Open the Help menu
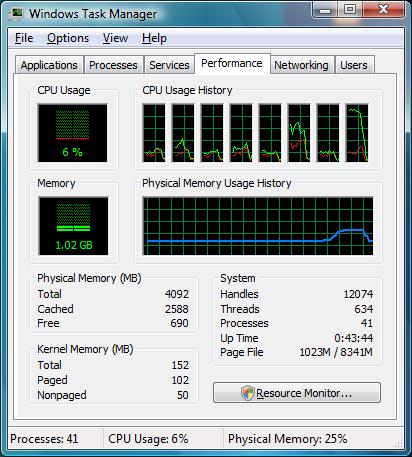412x457 pixels. coord(154,38)
